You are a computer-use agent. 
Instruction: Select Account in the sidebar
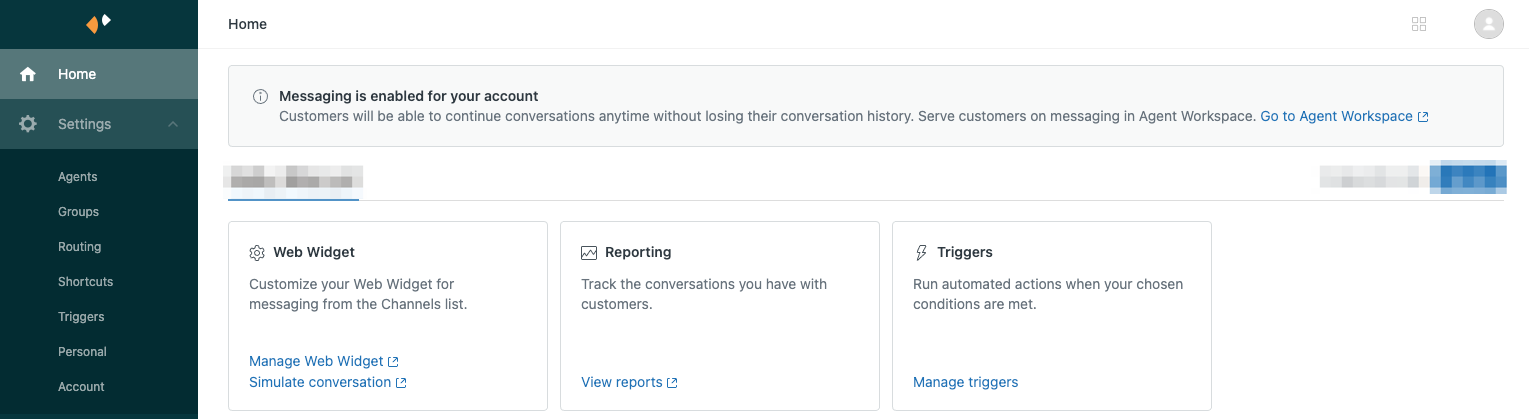[x=81, y=387]
